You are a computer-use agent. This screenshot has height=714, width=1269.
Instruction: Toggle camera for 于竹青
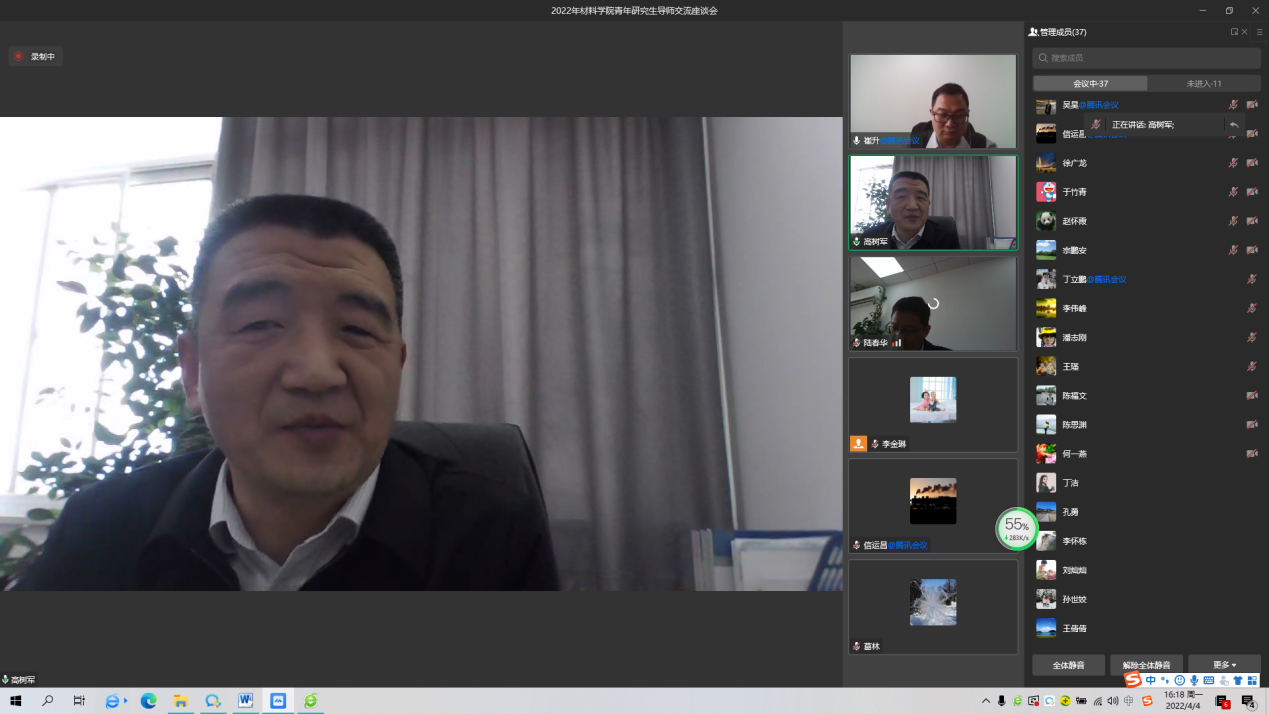[1252, 192]
